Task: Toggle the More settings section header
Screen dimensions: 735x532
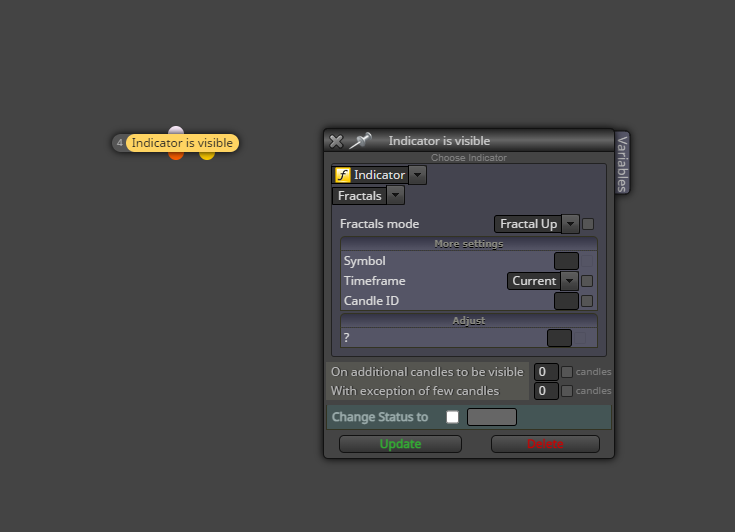Action: pos(469,244)
